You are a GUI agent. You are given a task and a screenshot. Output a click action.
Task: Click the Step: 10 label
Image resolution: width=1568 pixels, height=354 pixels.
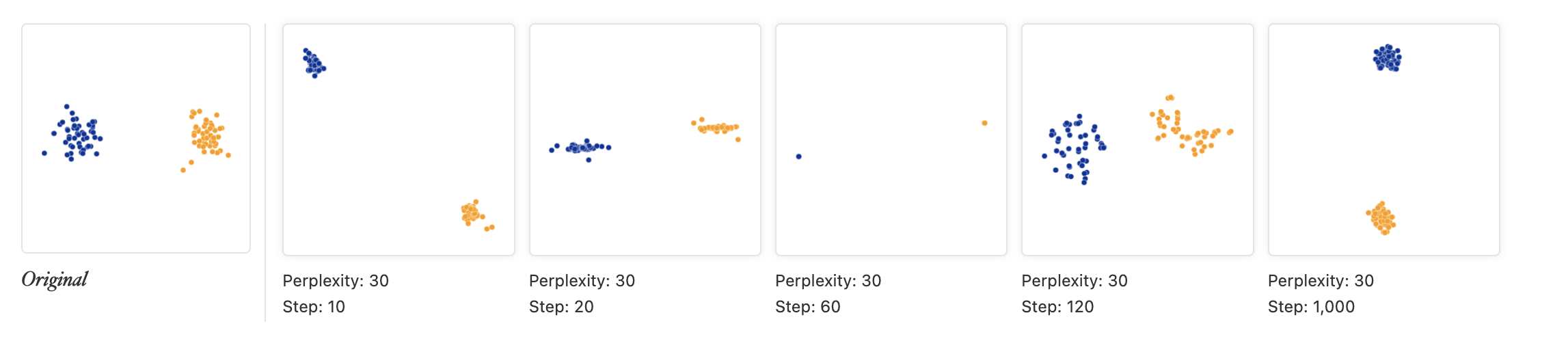(x=314, y=307)
